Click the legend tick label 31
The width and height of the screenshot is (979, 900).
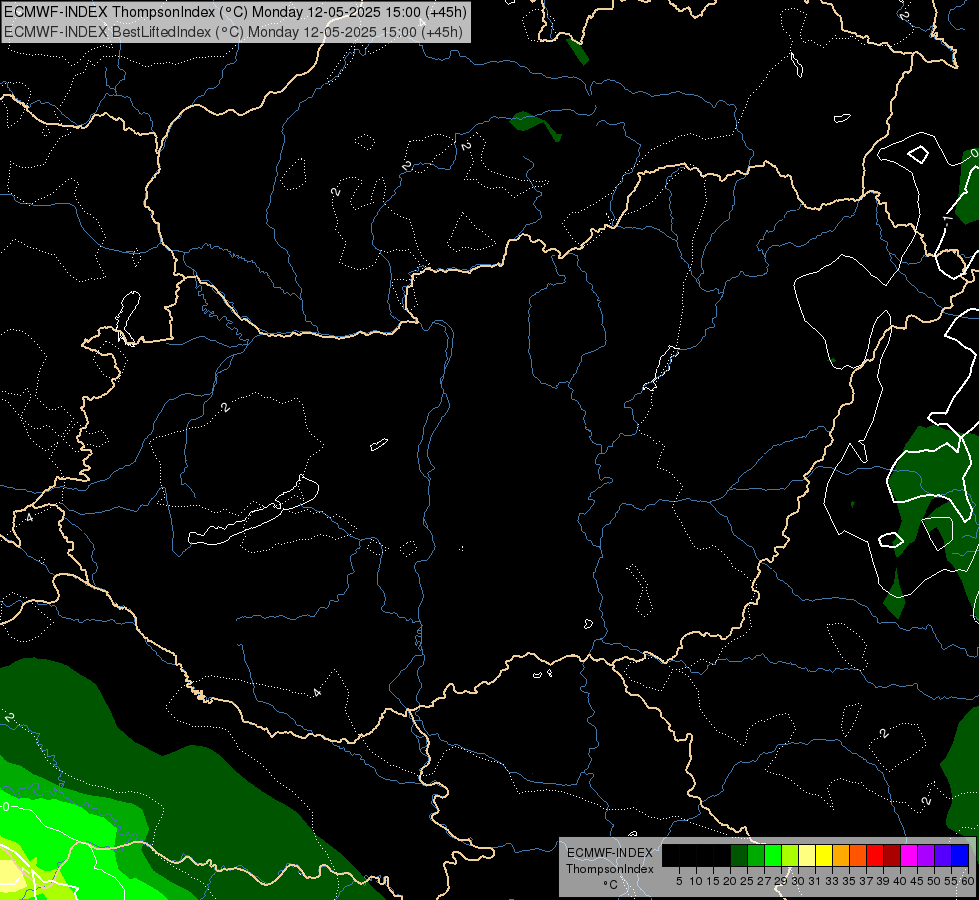(x=815, y=881)
